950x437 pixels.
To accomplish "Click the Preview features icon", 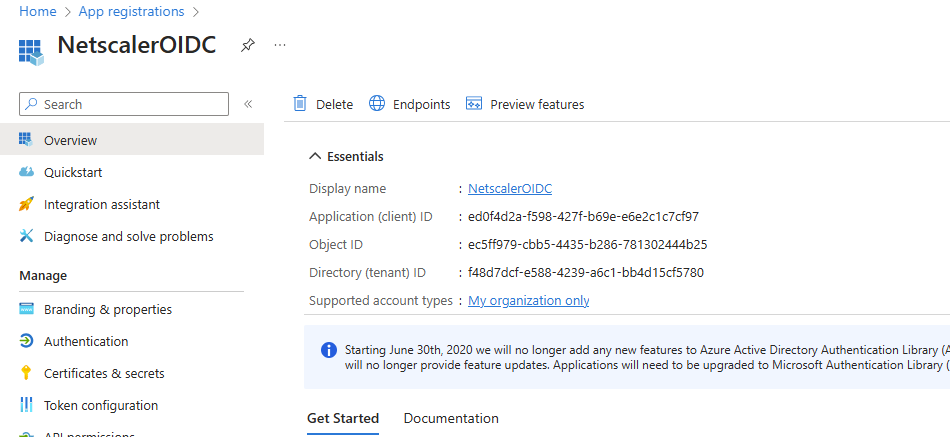I will 474,104.
